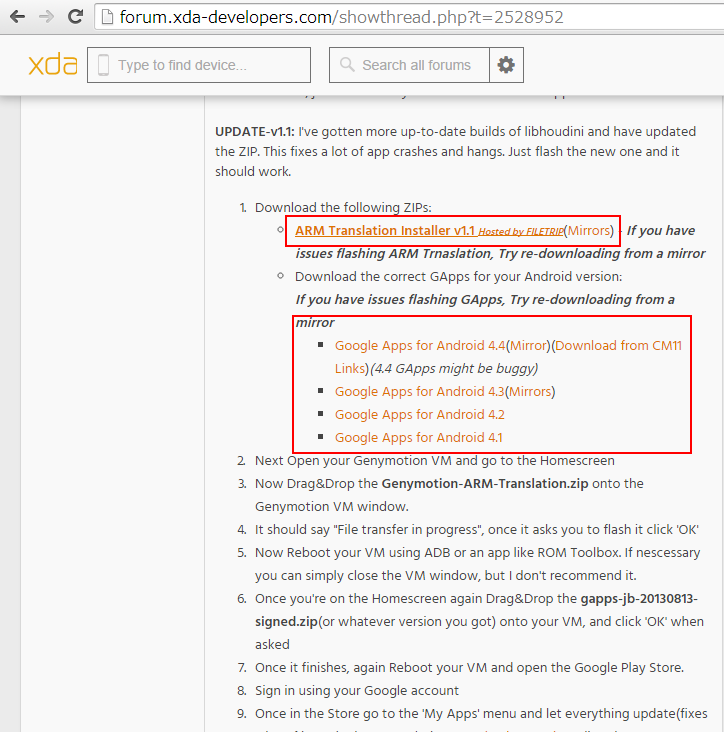Click the phone icon in device finder
724x732 pixels.
pos(104,65)
